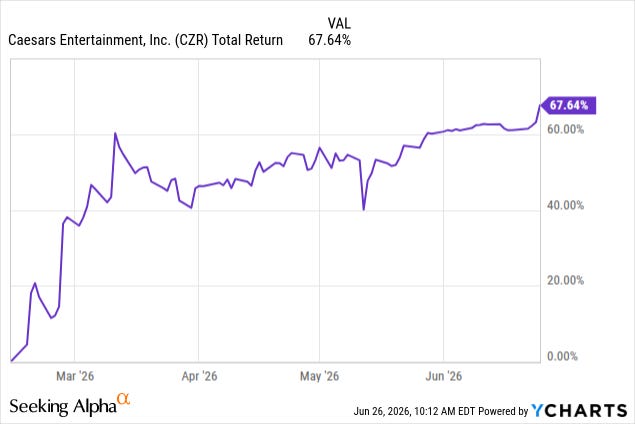Click the 40.00% y-axis label
The image size is (635, 424).
565,205
